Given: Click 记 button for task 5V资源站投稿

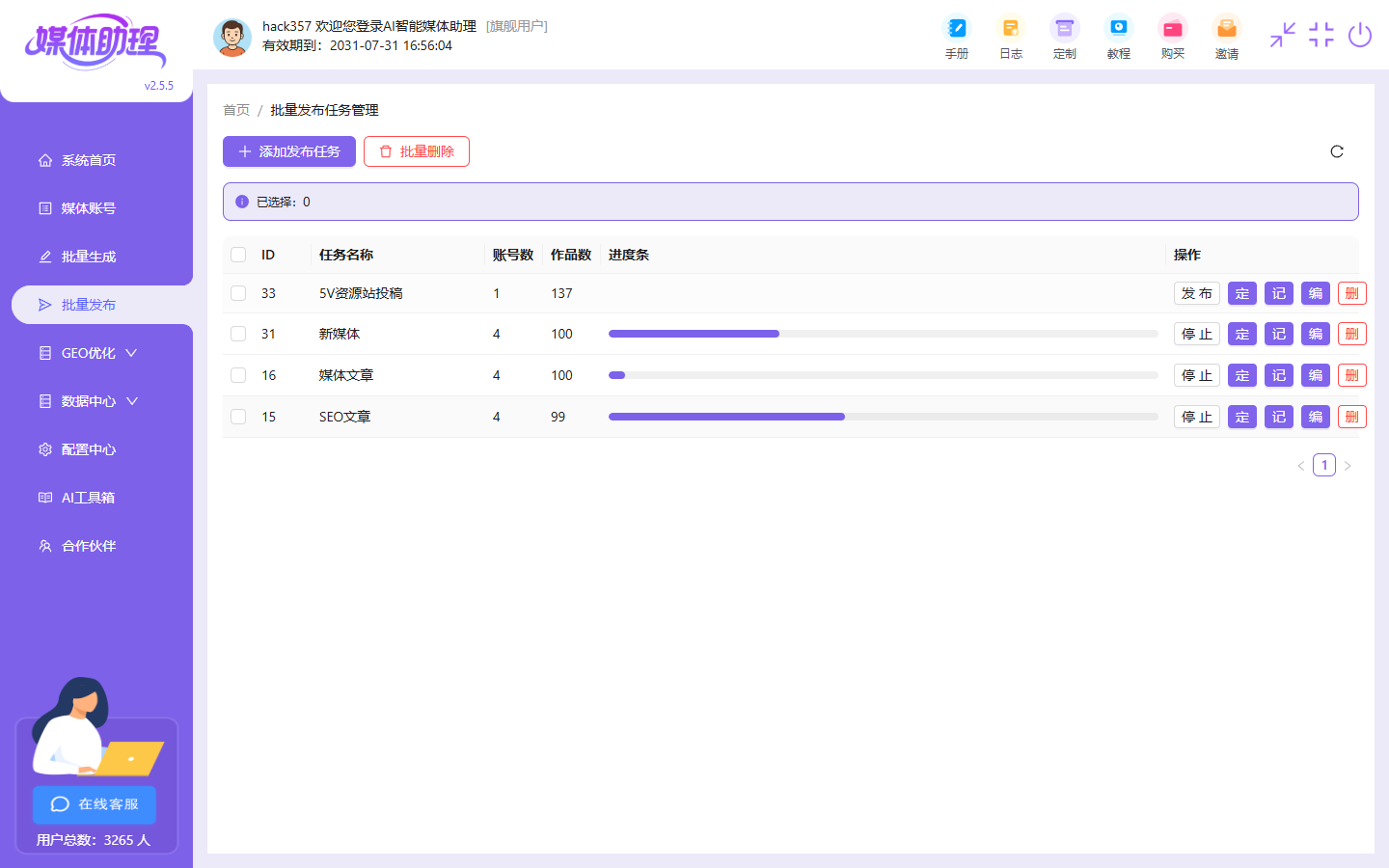Looking at the screenshot, I should [x=1279, y=293].
